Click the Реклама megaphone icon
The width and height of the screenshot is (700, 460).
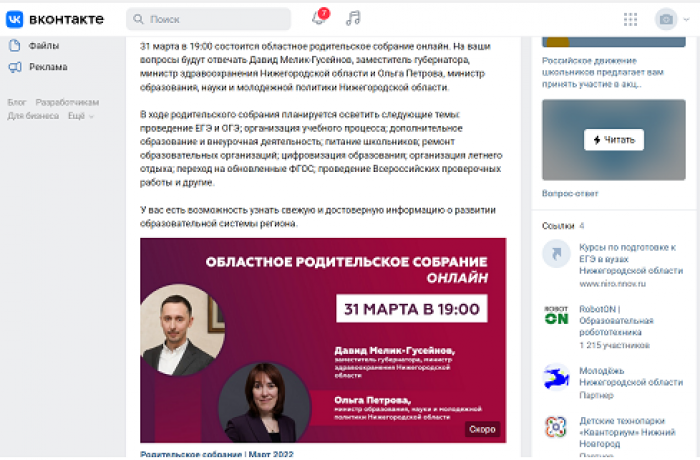tap(15, 67)
